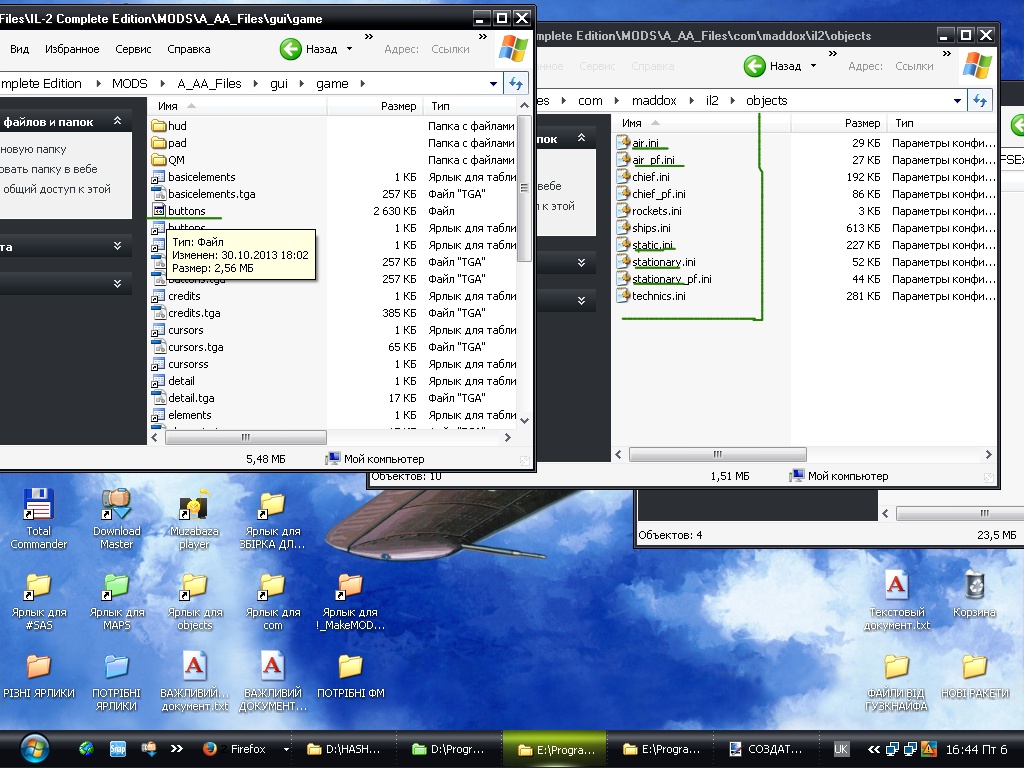The image size is (1024, 768).
Task: Click il2 segment in objects breadcrumb
Action: tap(712, 101)
